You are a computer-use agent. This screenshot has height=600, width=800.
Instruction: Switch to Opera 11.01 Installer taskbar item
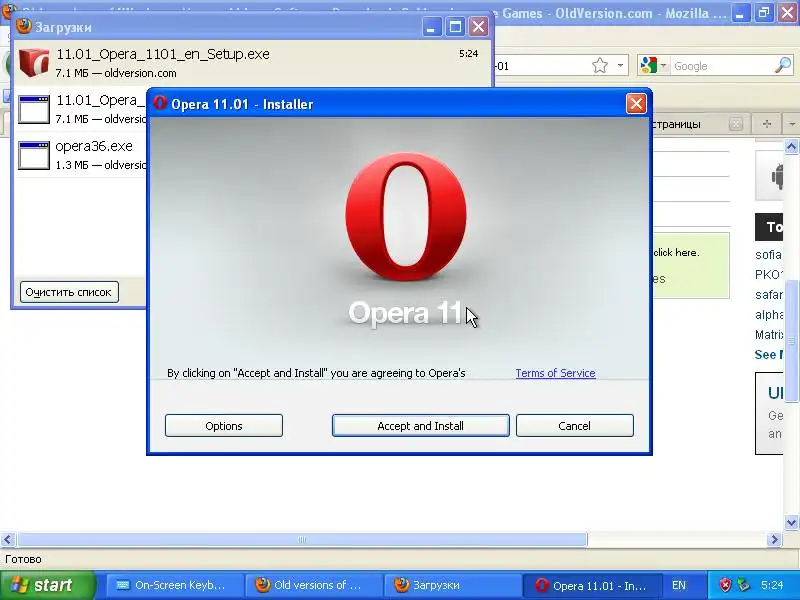(x=591, y=585)
